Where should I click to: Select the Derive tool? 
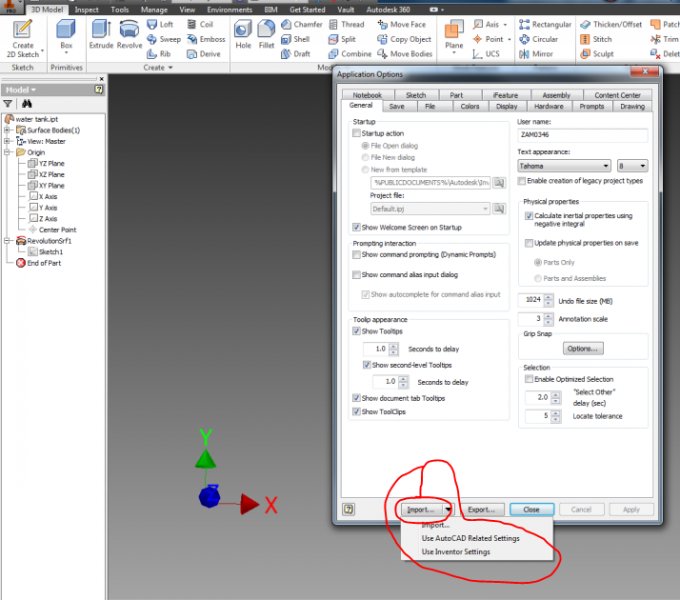point(203,54)
